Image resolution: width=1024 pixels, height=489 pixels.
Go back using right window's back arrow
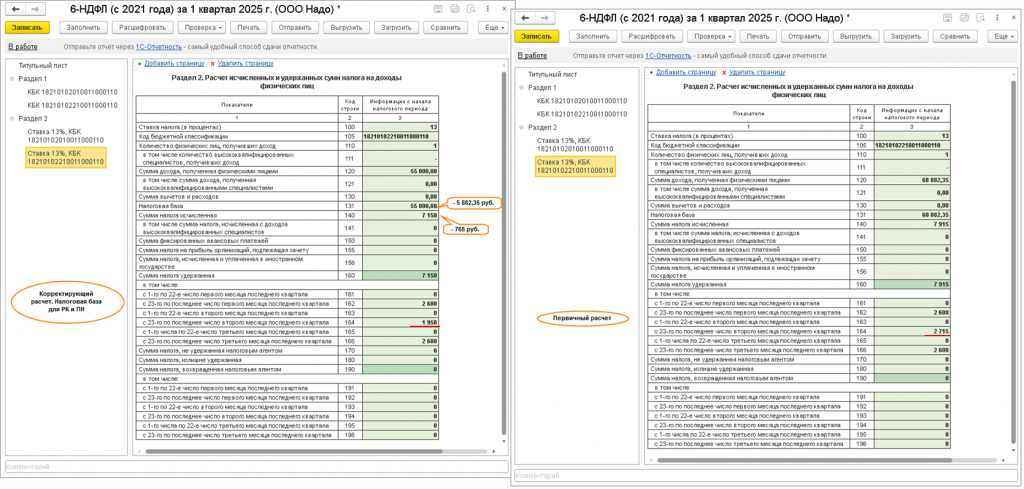pos(524,18)
